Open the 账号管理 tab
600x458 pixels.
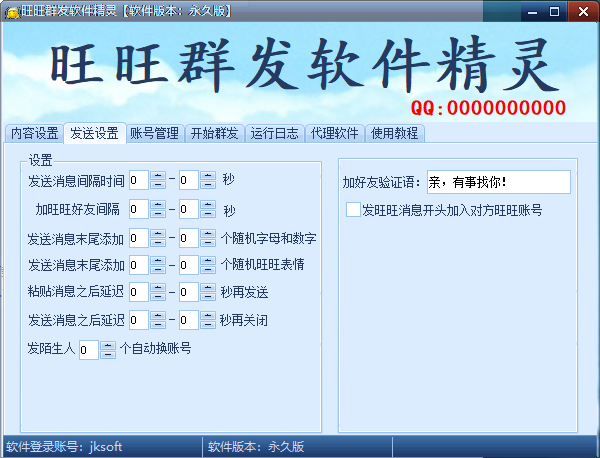(154, 133)
